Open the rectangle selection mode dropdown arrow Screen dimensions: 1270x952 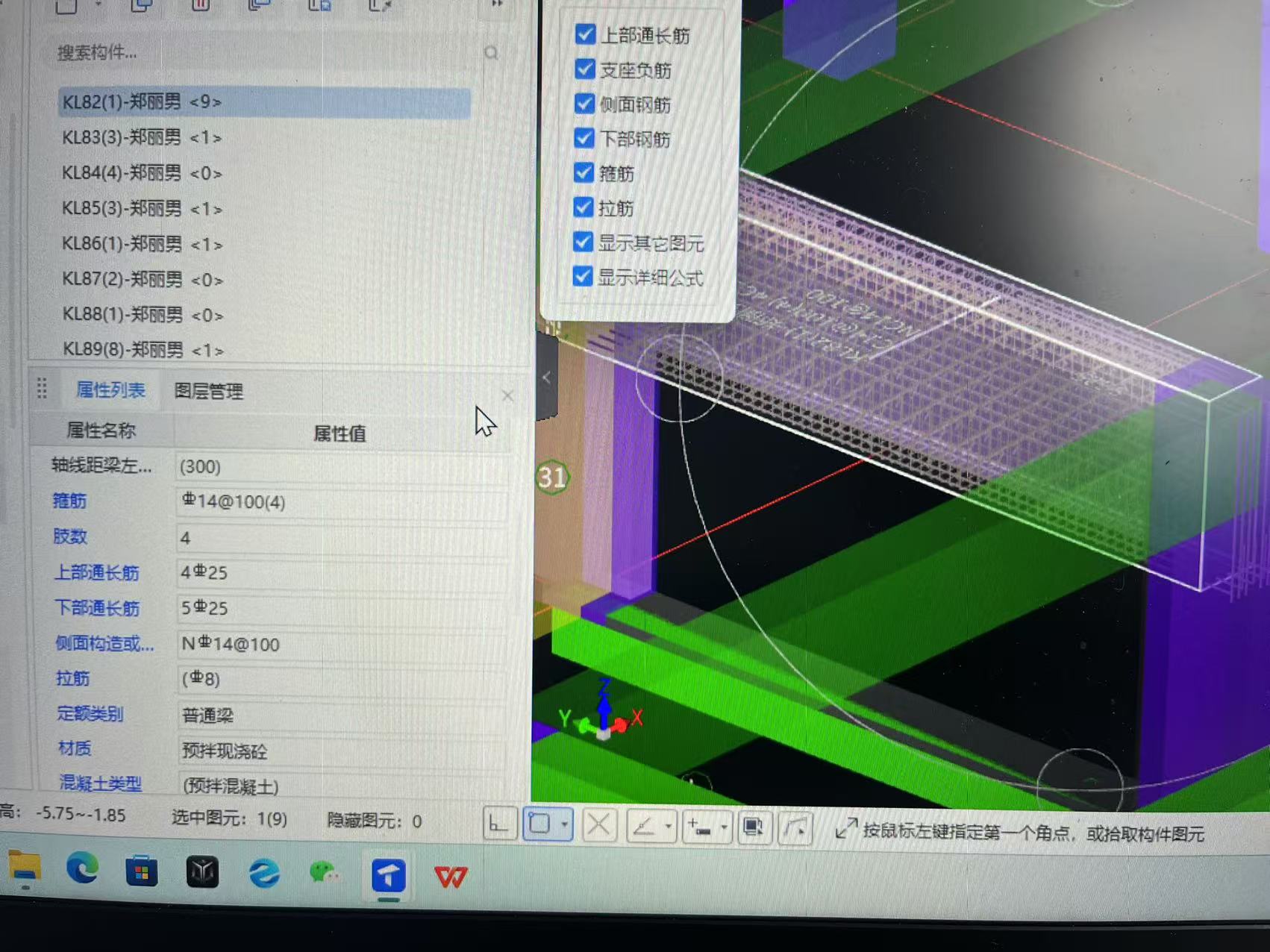(x=565, y=825)
